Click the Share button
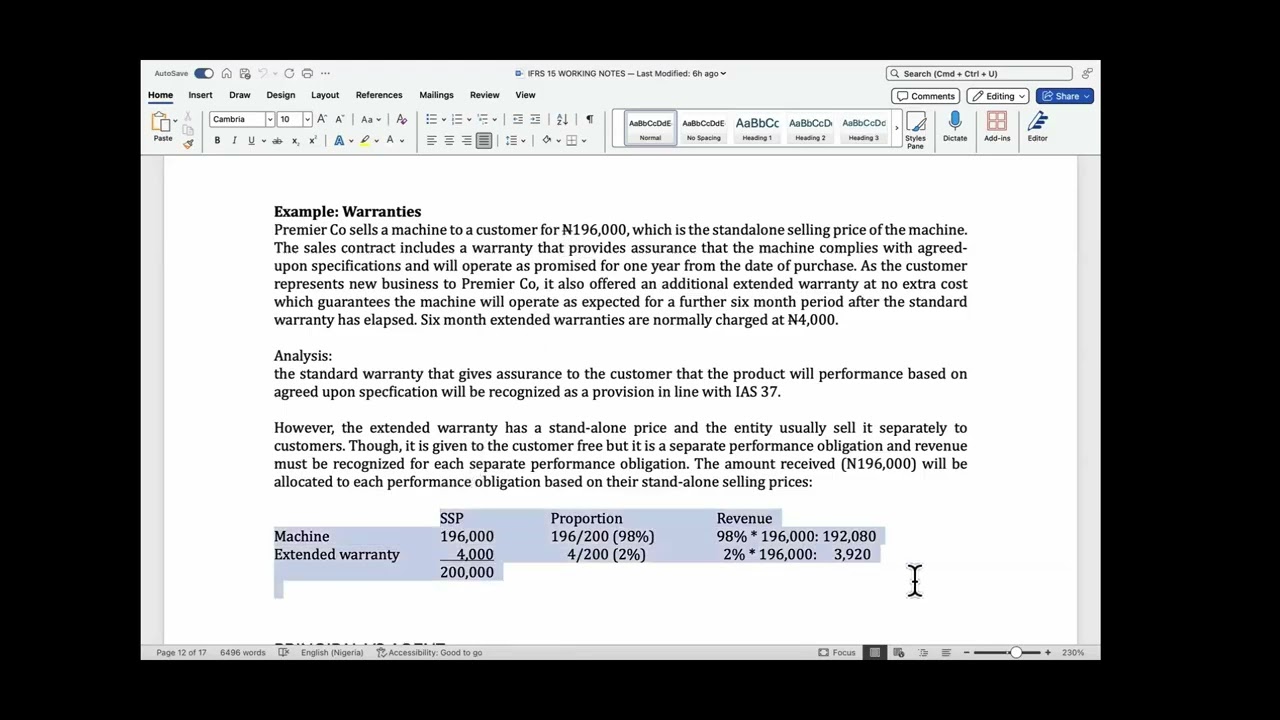 [x=1065, y=96]
